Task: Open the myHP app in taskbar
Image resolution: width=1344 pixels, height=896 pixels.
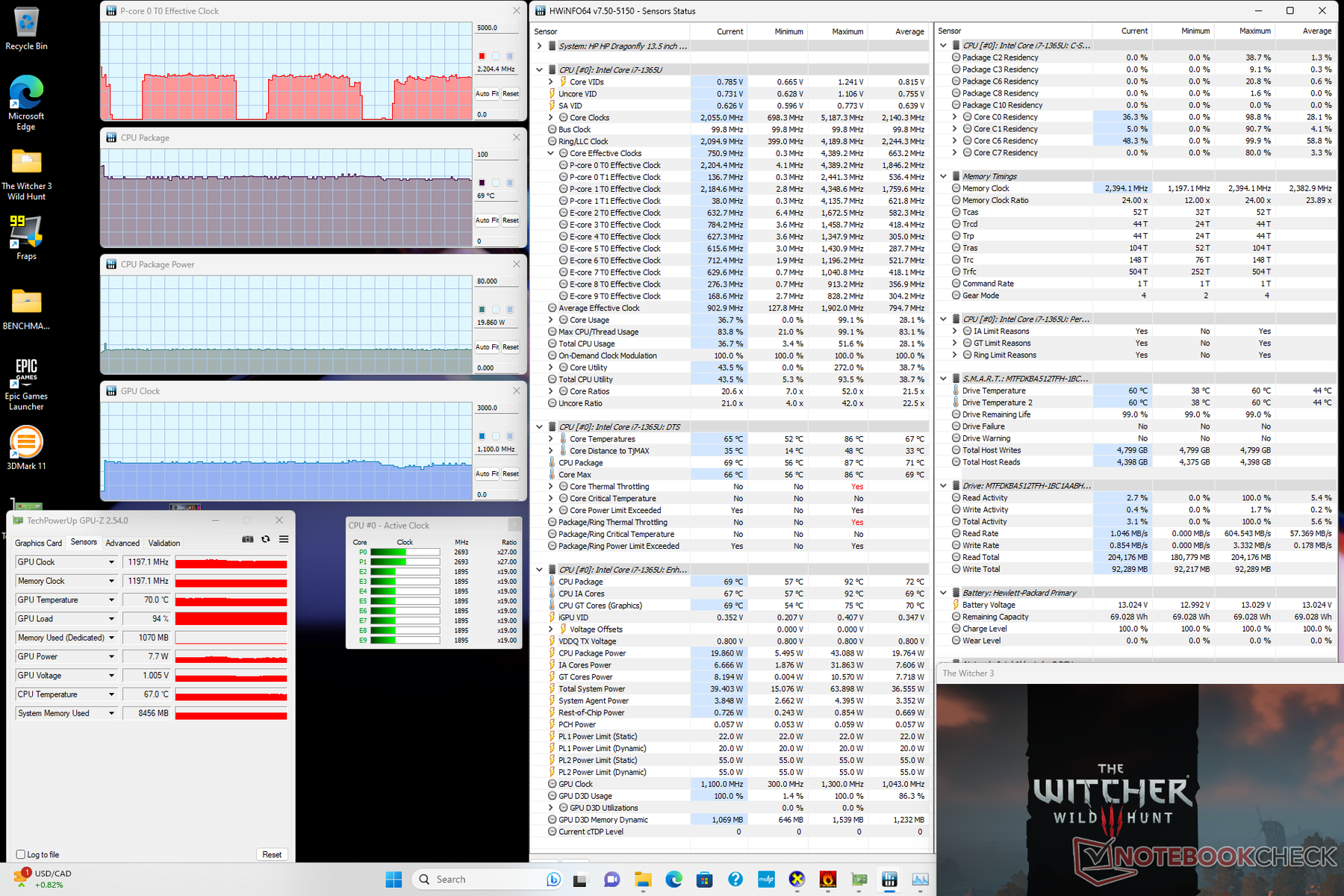Action: (x=766, y=880)
